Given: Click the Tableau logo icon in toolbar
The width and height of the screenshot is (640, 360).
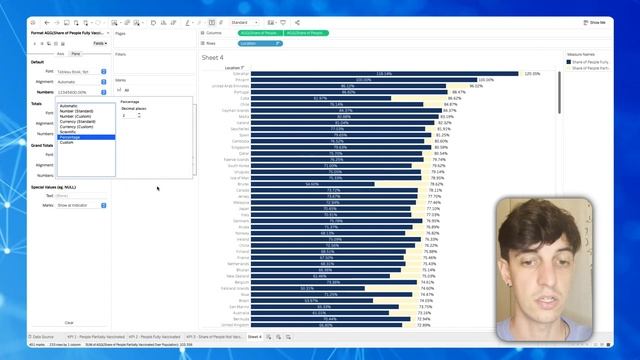Looking at the screenshot, I should [33, 23].
